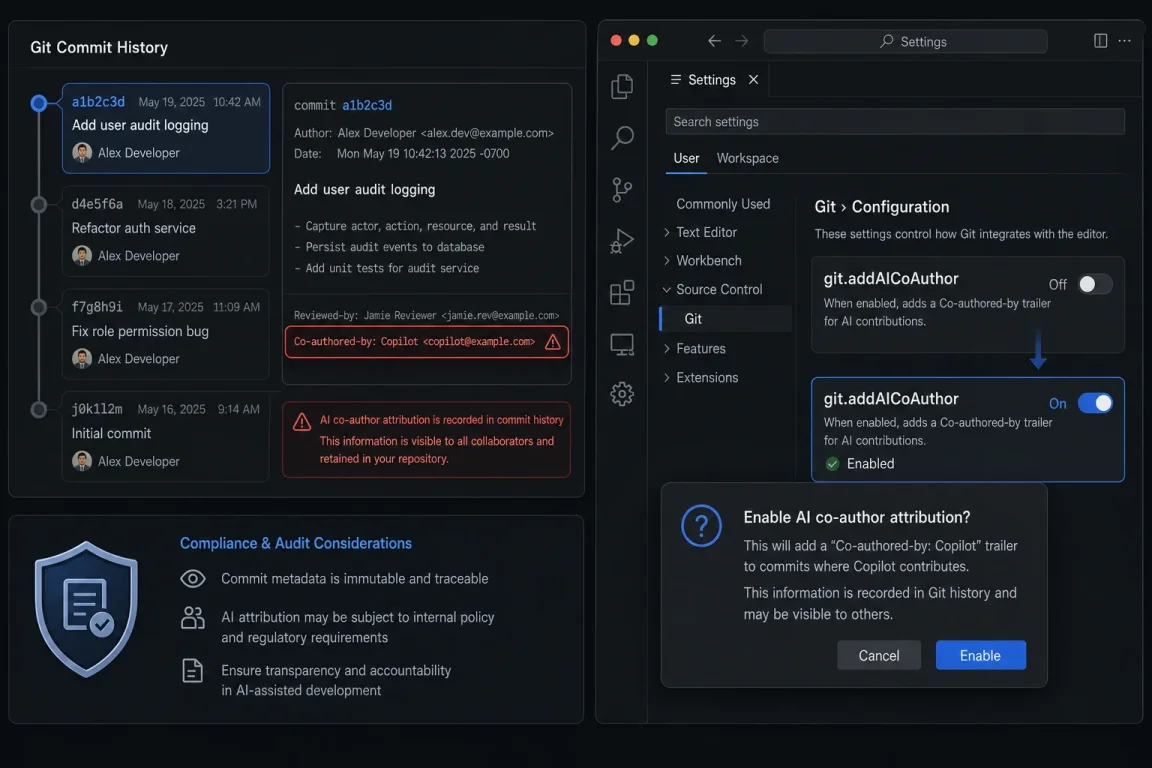Open the Source Control branch icon
The image size is (1152, 768).
[622, 190]
